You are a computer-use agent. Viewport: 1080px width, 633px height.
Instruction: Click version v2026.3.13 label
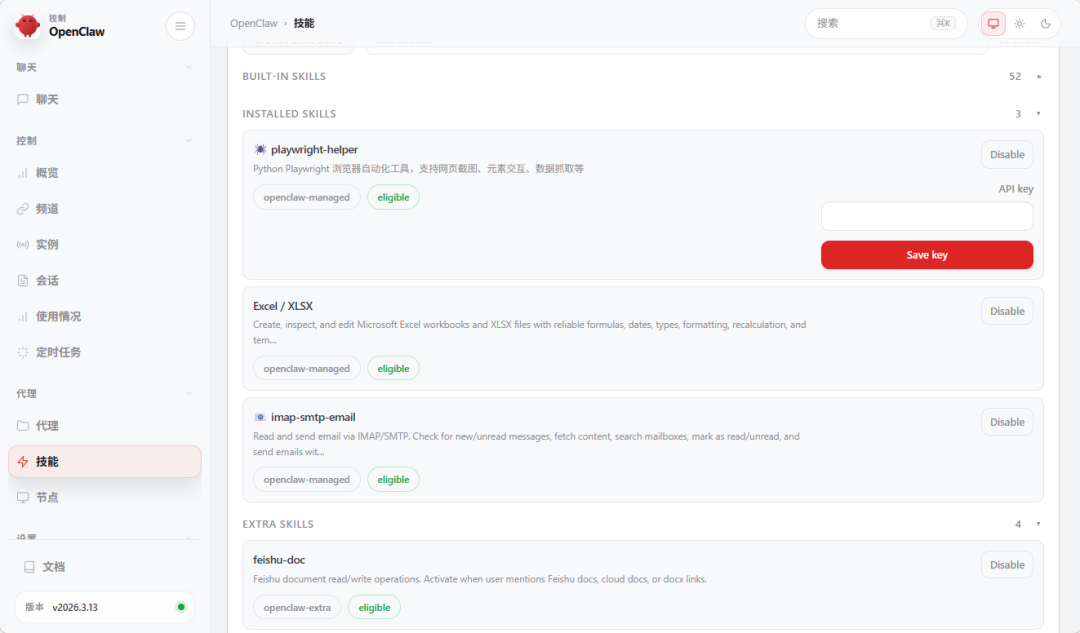coord(75,608)
